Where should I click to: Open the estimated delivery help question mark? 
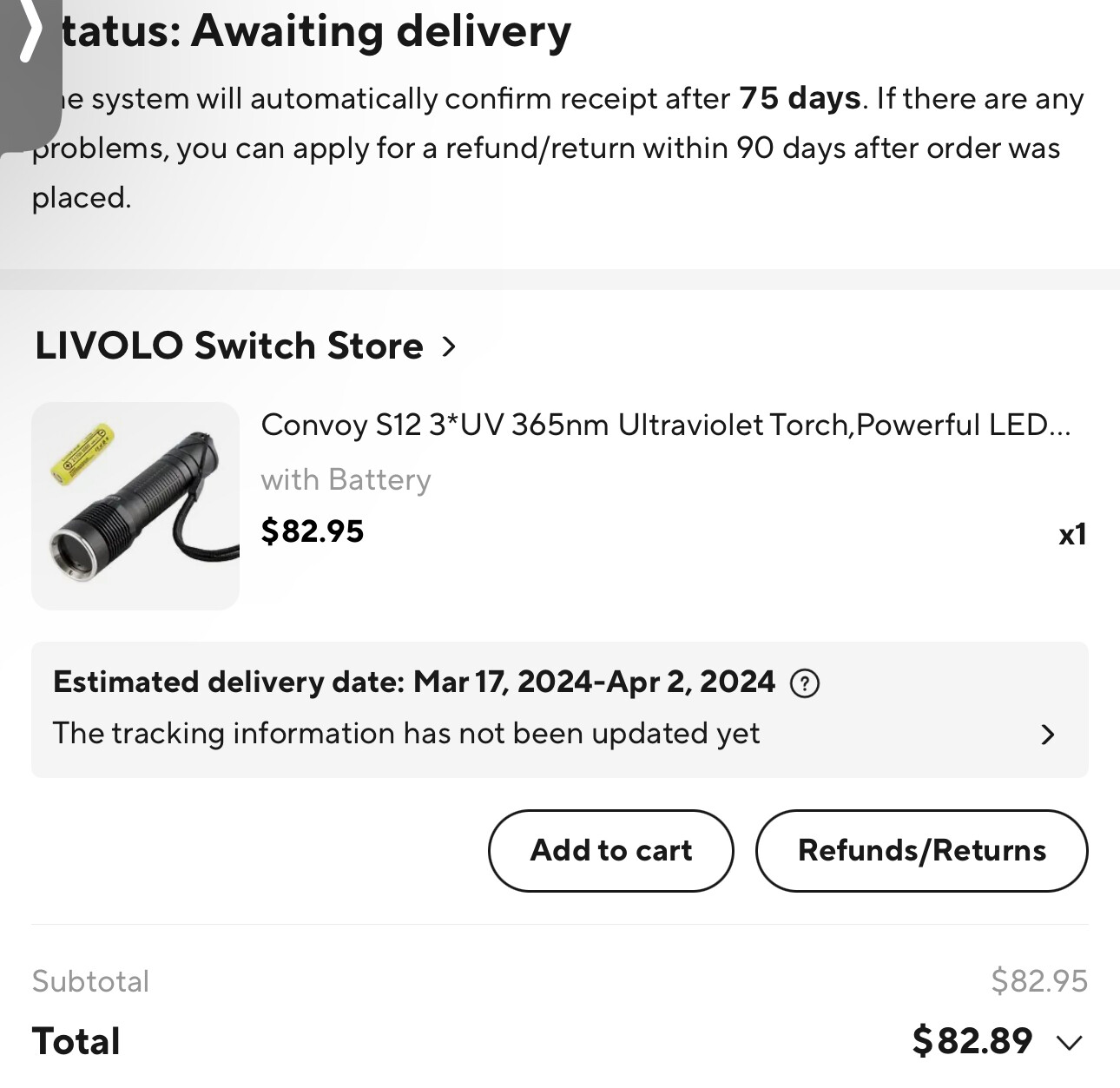point(805,684)
